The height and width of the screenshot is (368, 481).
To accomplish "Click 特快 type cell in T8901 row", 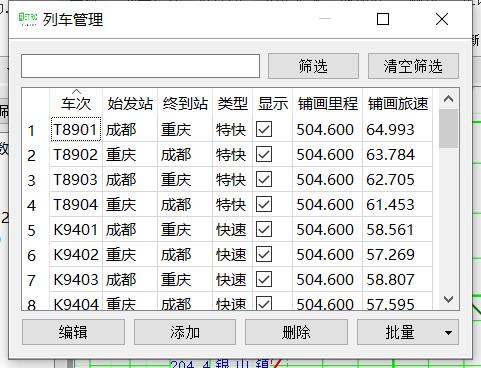I will 233,129.
